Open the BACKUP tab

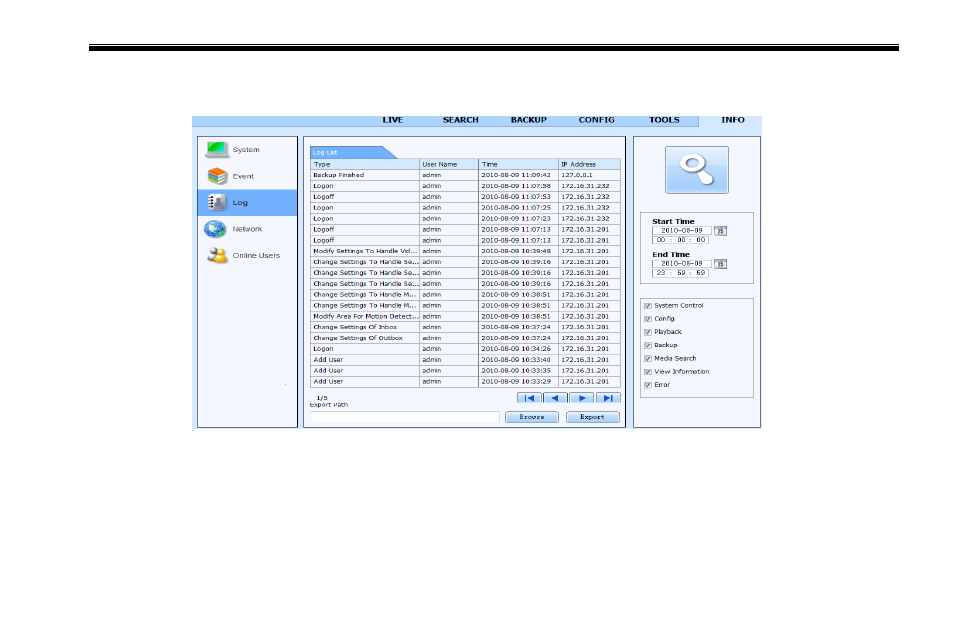point(529,120)
